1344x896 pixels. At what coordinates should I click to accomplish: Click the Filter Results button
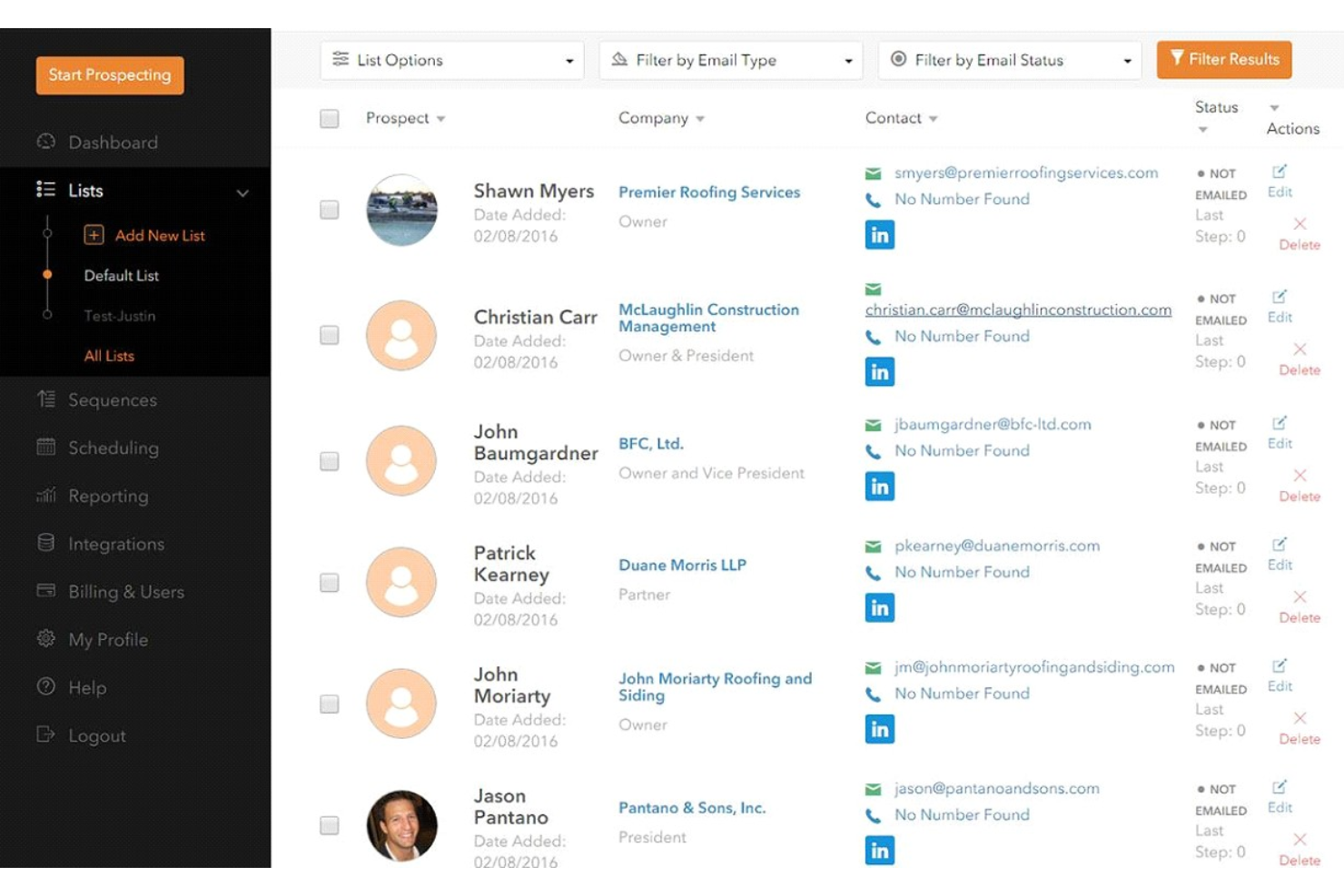[1224, 60]
